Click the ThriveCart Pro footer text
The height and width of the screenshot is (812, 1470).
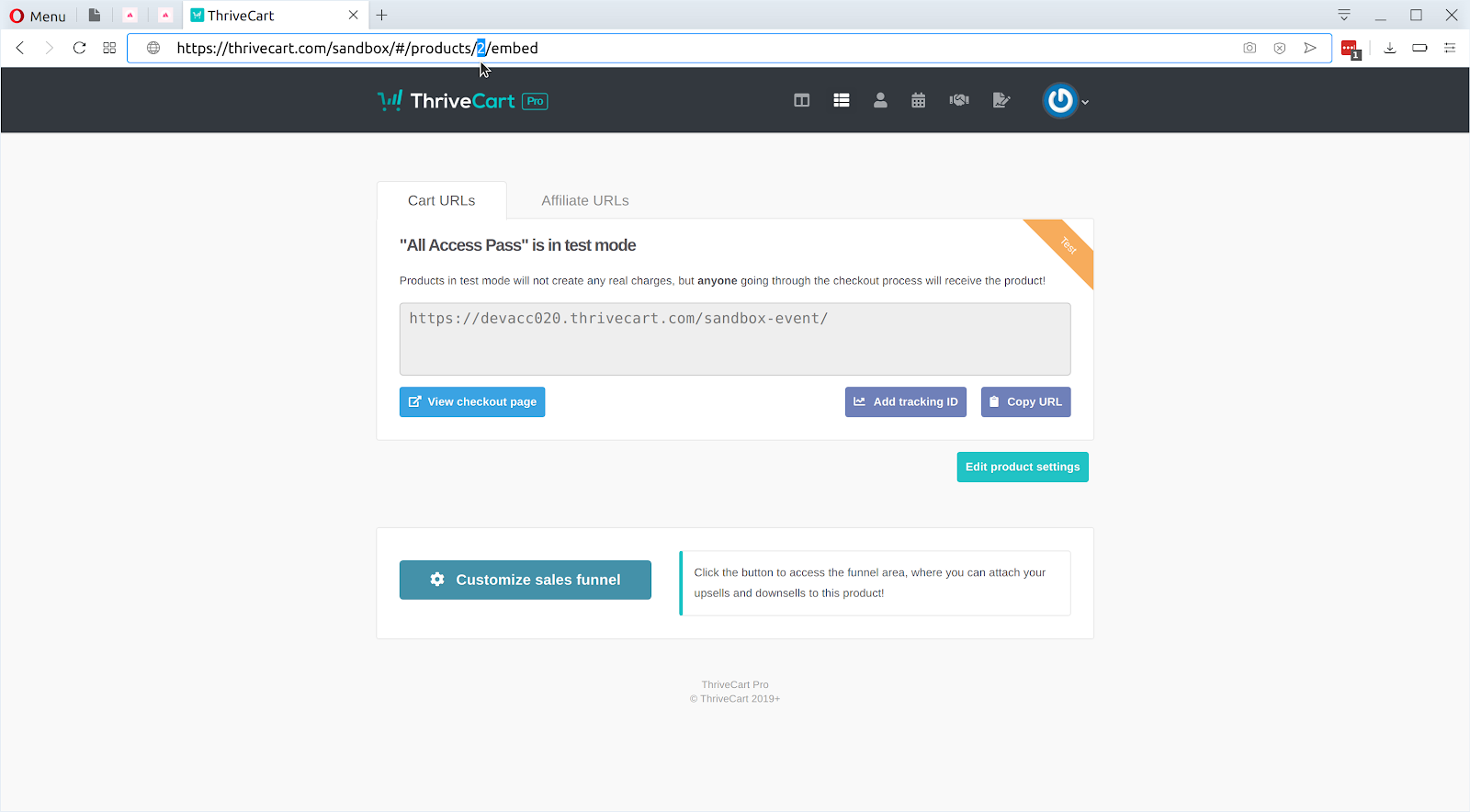click(735, 684)
